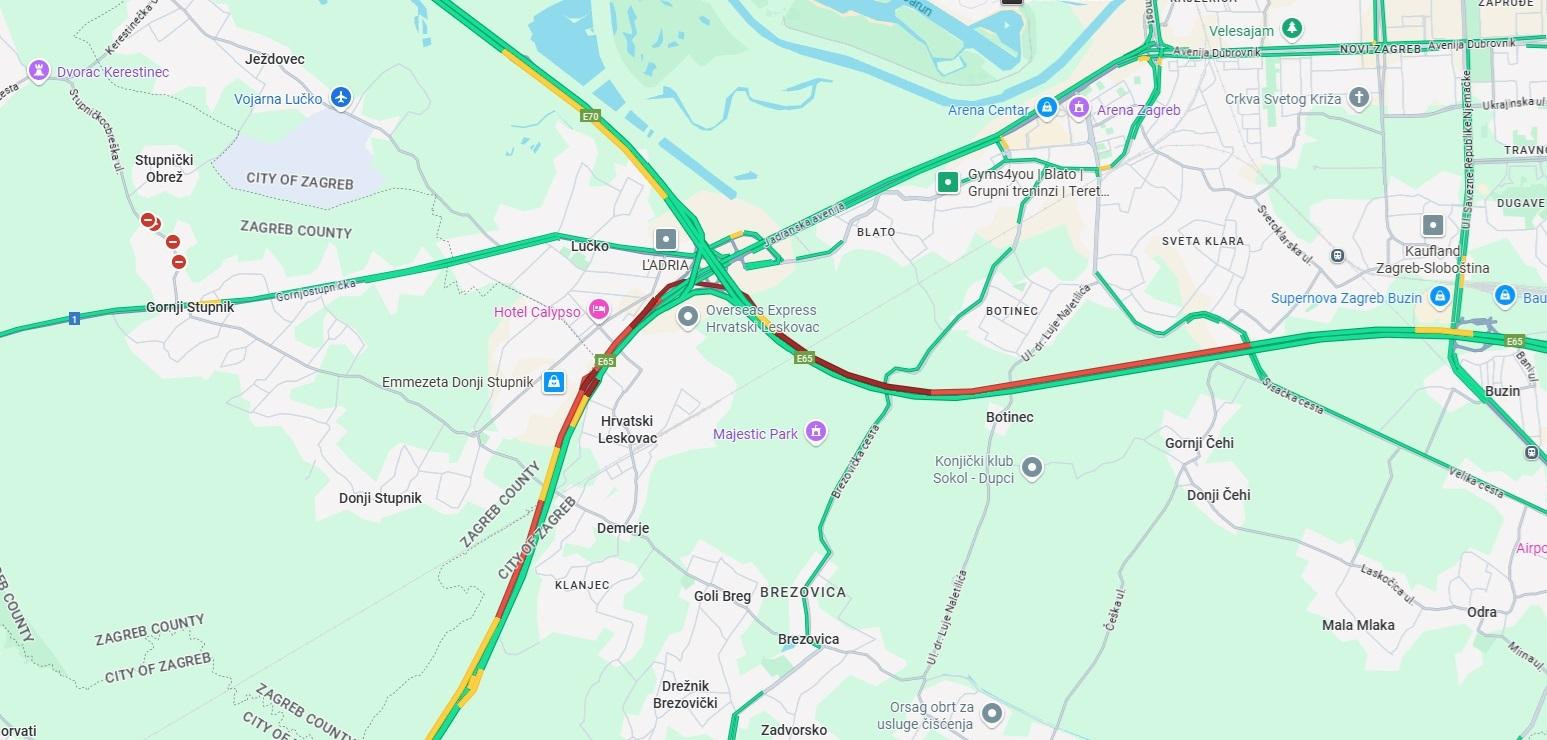Screen dimensions: 1547x740
Task: Select the Dvorac Kerestinec castle marker
Action: pyautogui.click(x=39, y=71)
